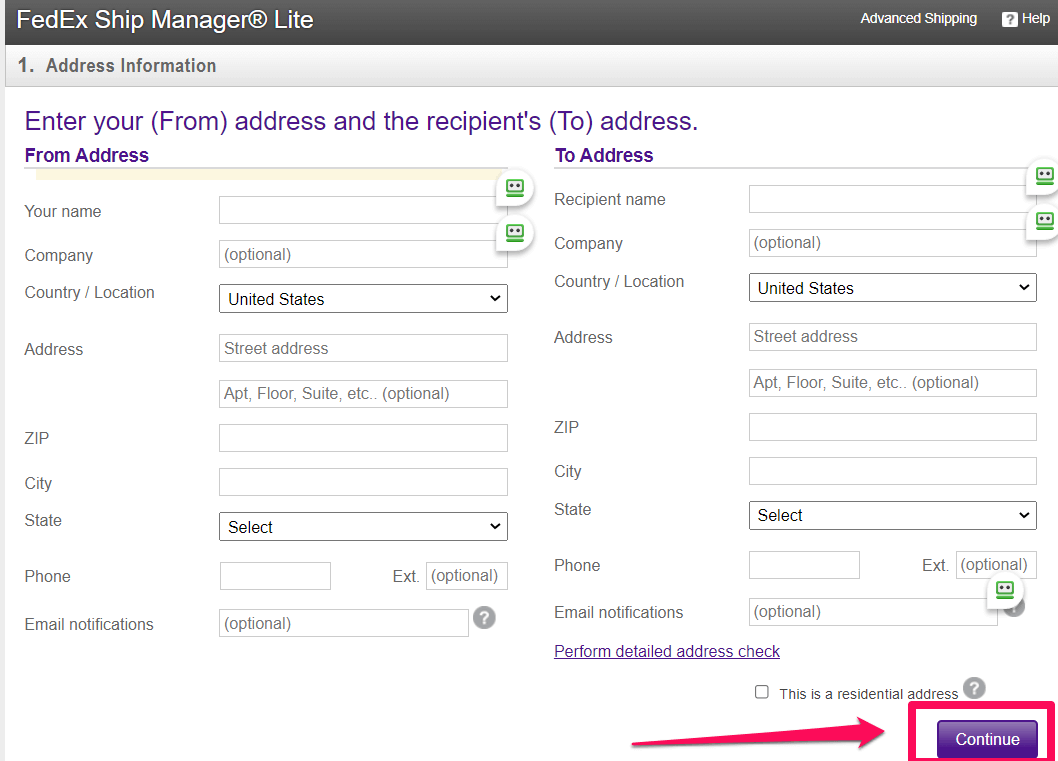Click the From ZIP field
Viewport: 1058px width, 761px height.
point(363,438)
